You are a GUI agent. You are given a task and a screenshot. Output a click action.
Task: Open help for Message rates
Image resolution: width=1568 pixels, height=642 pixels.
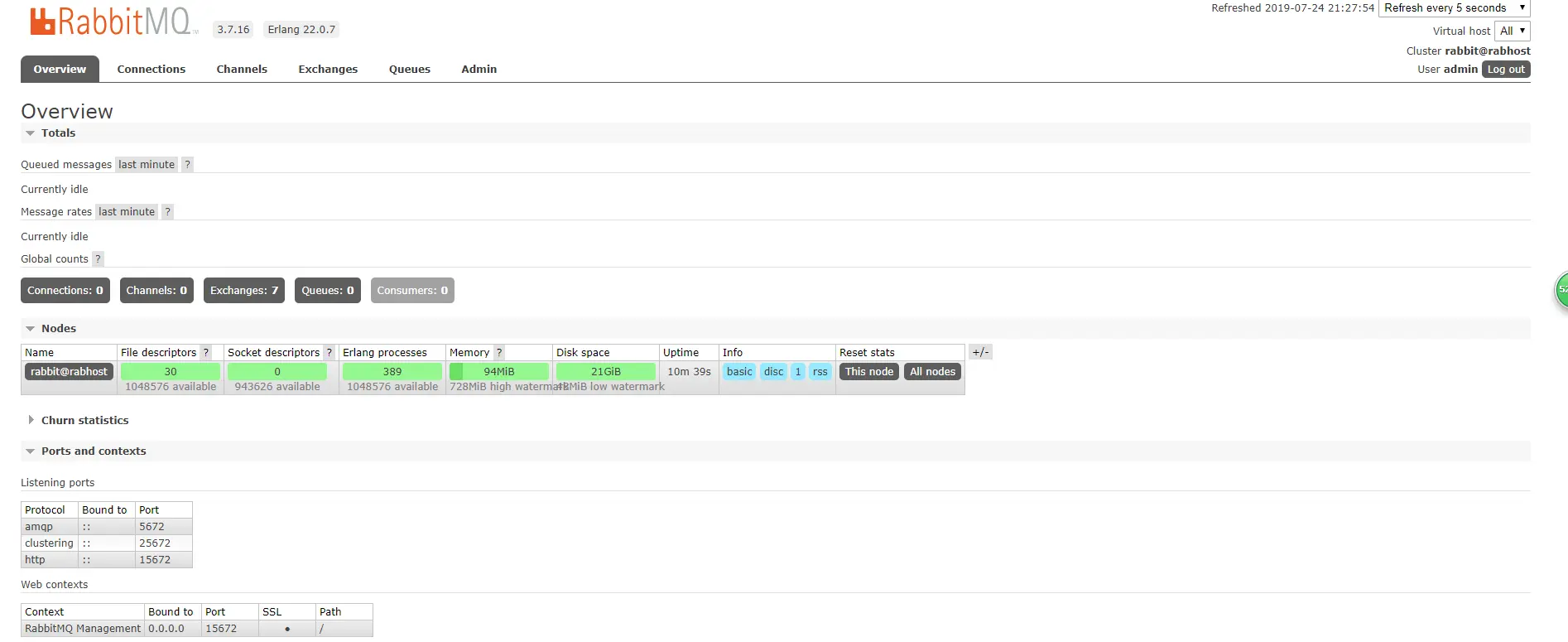168,211
